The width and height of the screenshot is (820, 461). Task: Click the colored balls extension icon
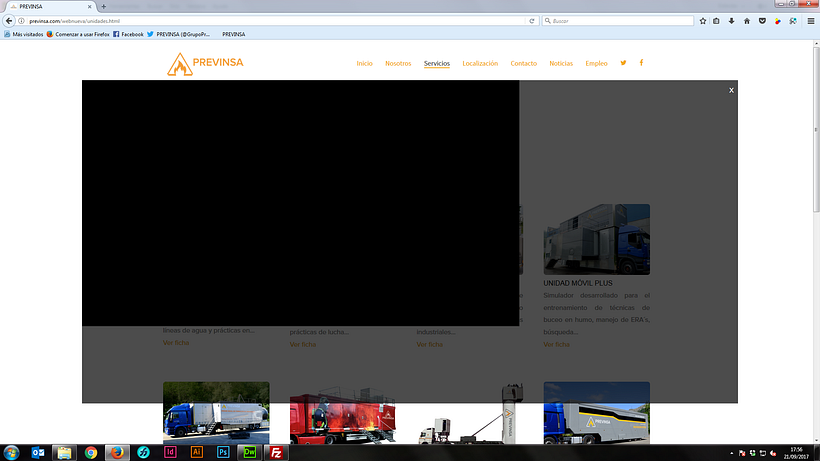778,21
